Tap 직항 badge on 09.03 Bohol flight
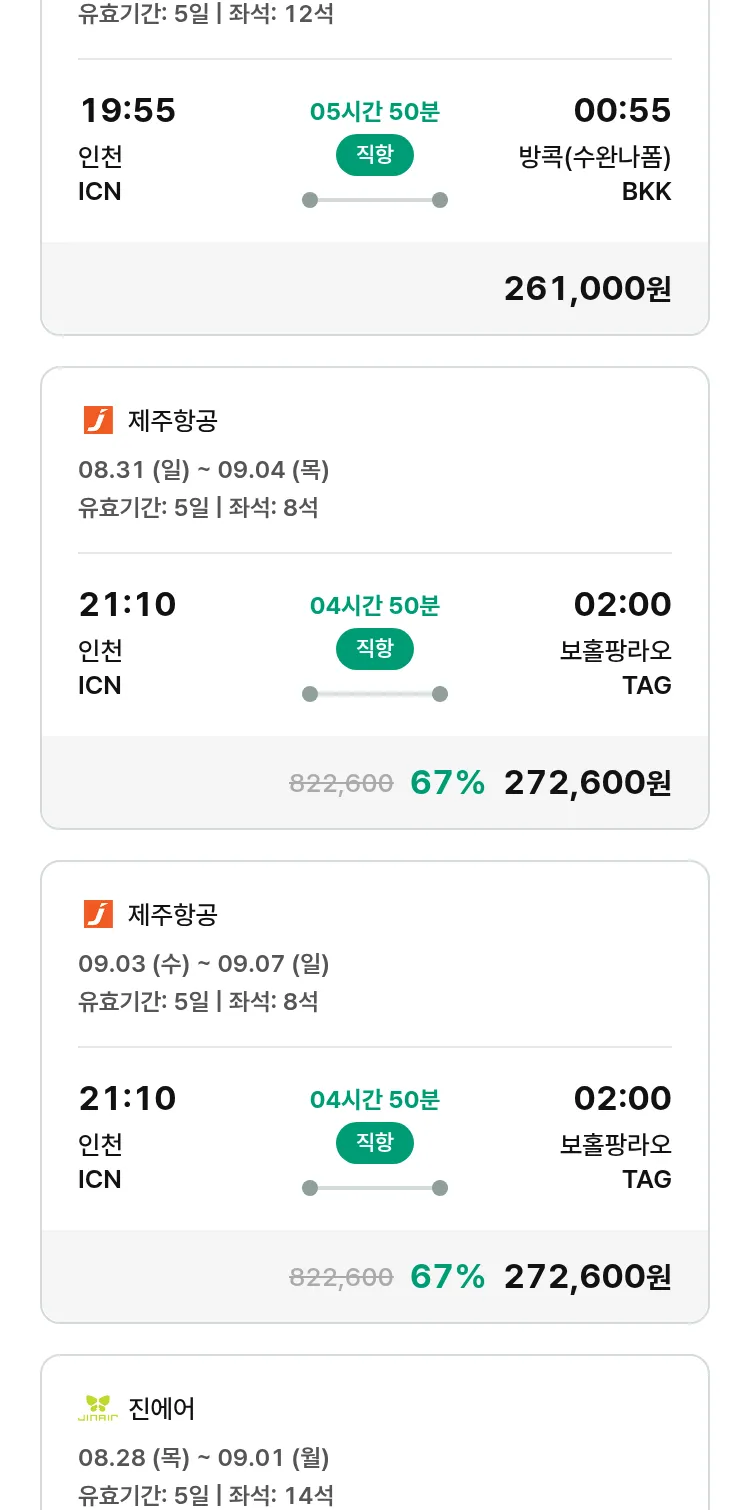750x1510 pixels. pos(375,1143)
